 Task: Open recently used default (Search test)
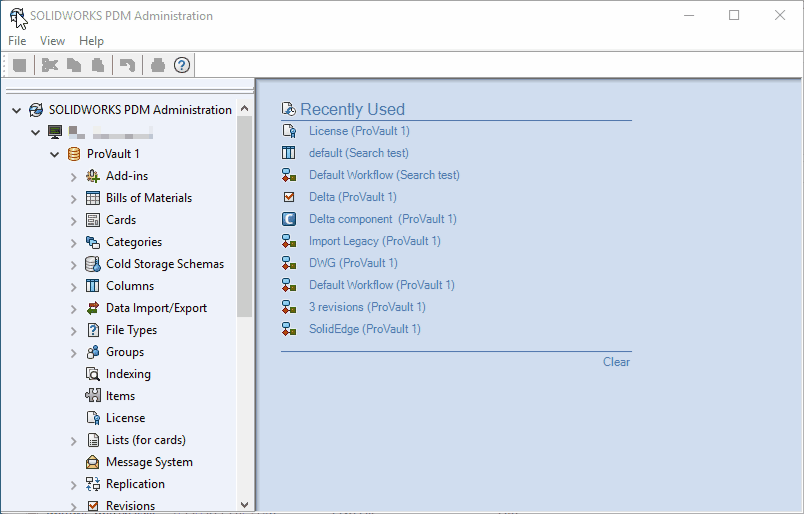tap(358, 153)
